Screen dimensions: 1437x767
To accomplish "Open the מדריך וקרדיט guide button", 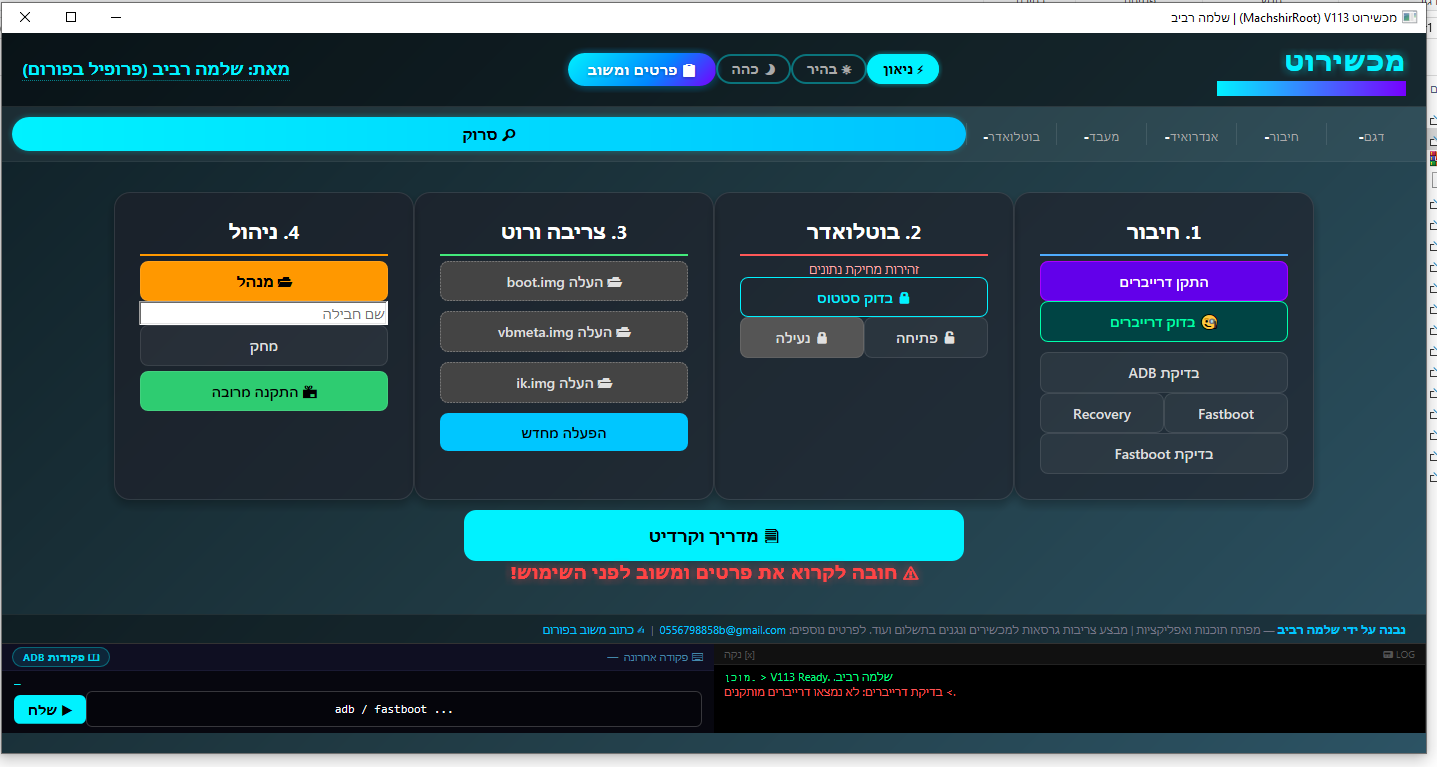I will pos(713,536).
